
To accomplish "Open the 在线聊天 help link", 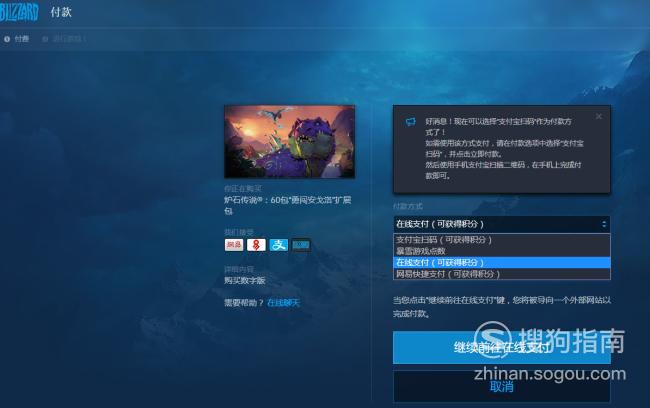I will click(283, 303).
